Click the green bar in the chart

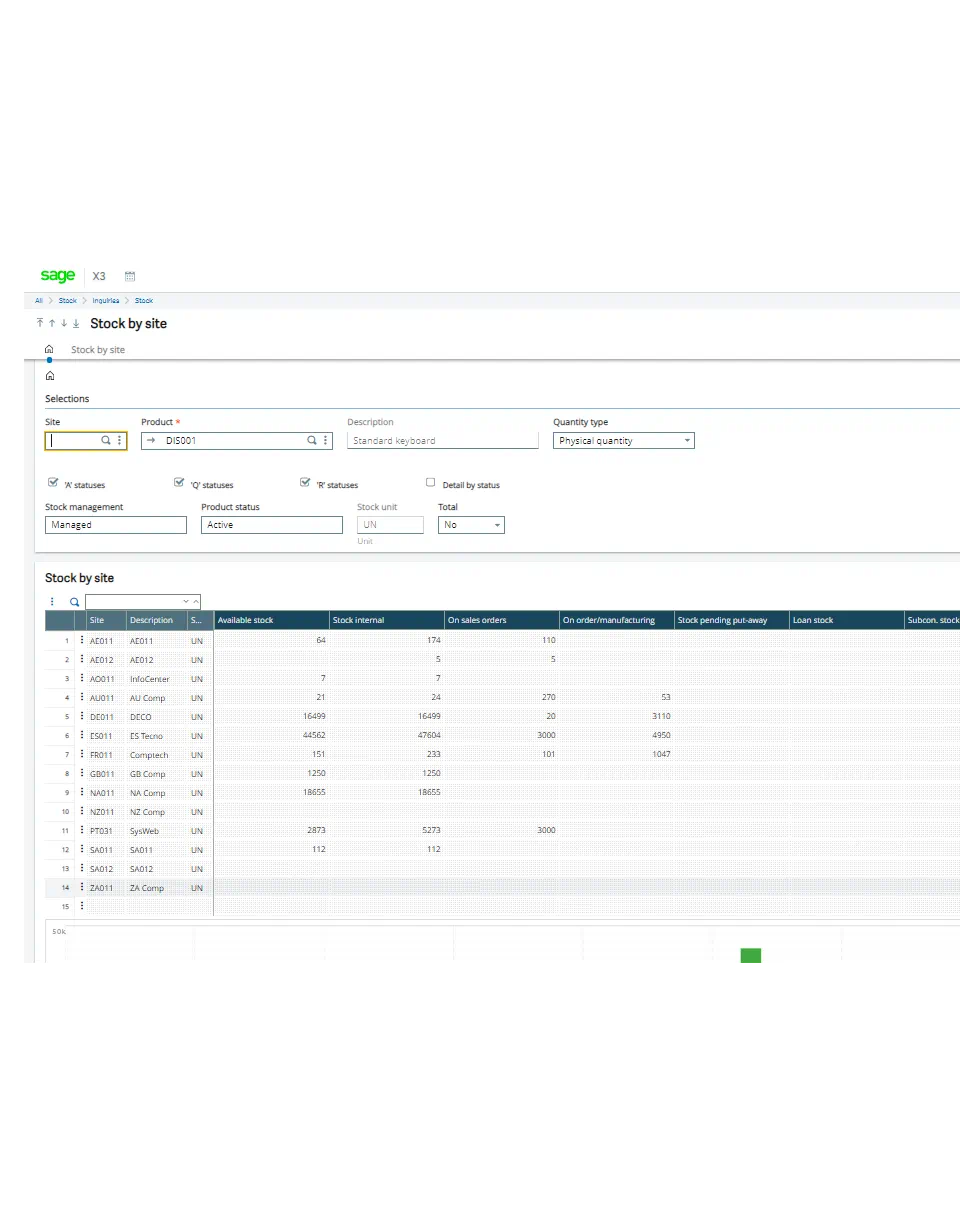pyautogui.click(x=750, y=956)
